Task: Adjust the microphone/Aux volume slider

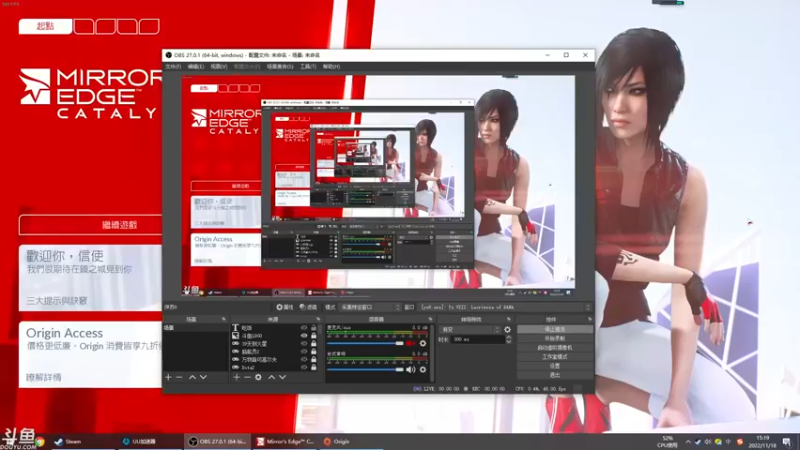Action: 365,343
